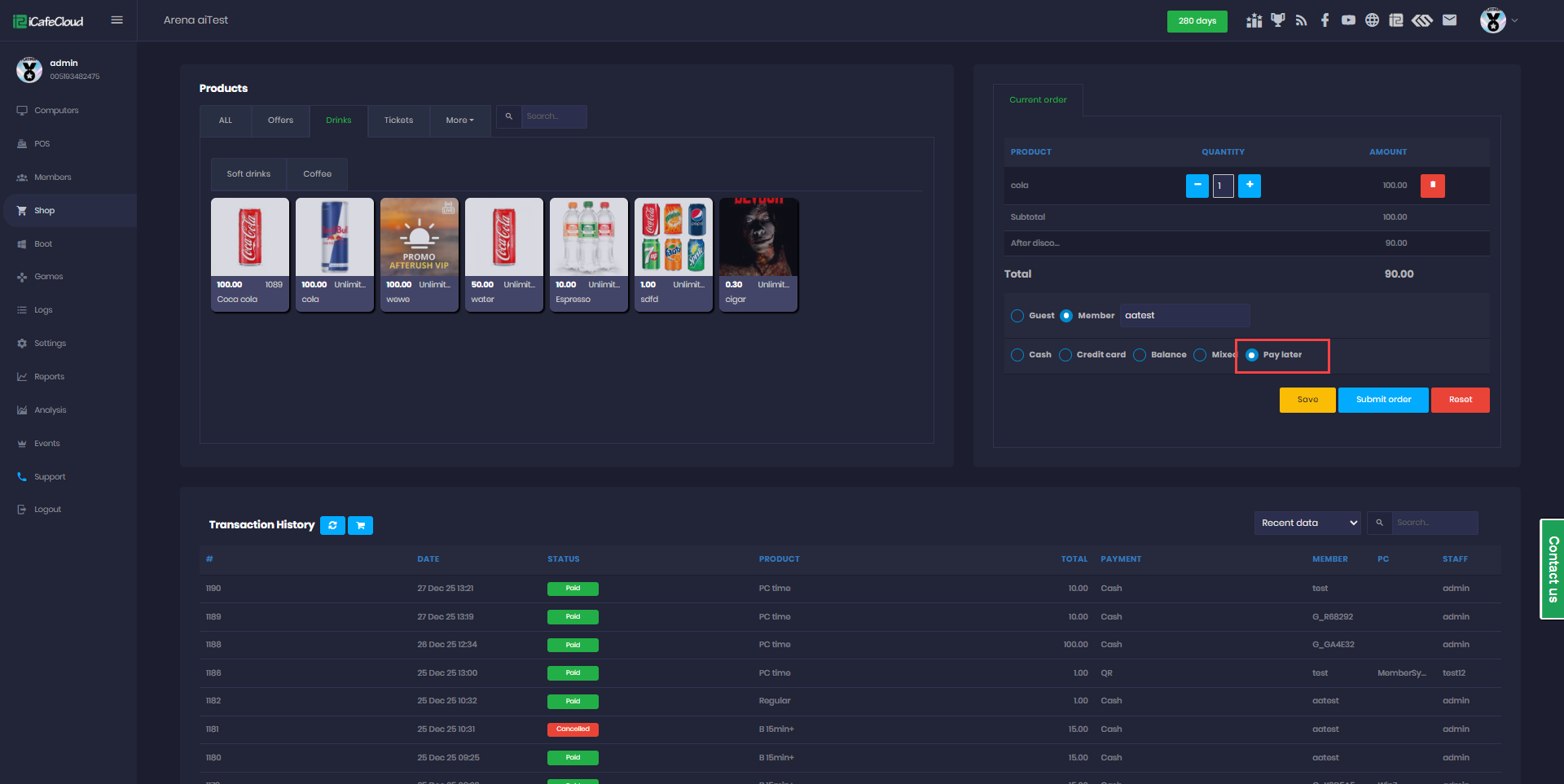The height and width of the screenshot is (784, 1564).
Task: Select the Guest radio button
Action: 1017,316
